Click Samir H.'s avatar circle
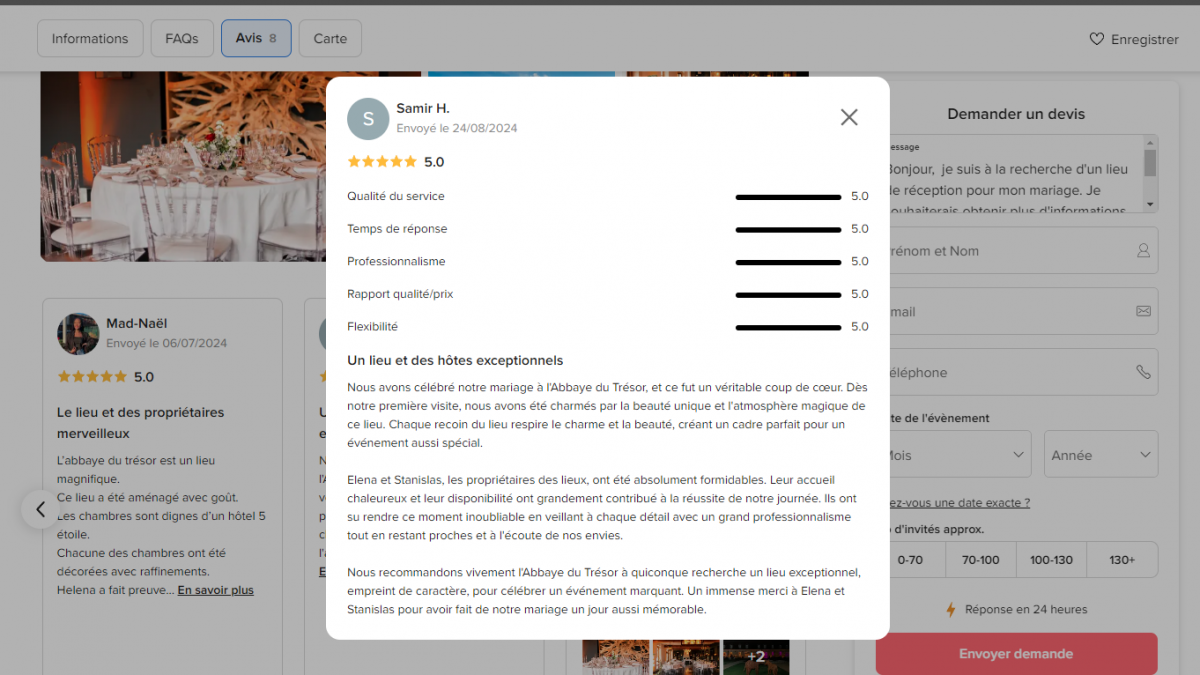This screenshot has width=1200, height=675. click(368, 119)
